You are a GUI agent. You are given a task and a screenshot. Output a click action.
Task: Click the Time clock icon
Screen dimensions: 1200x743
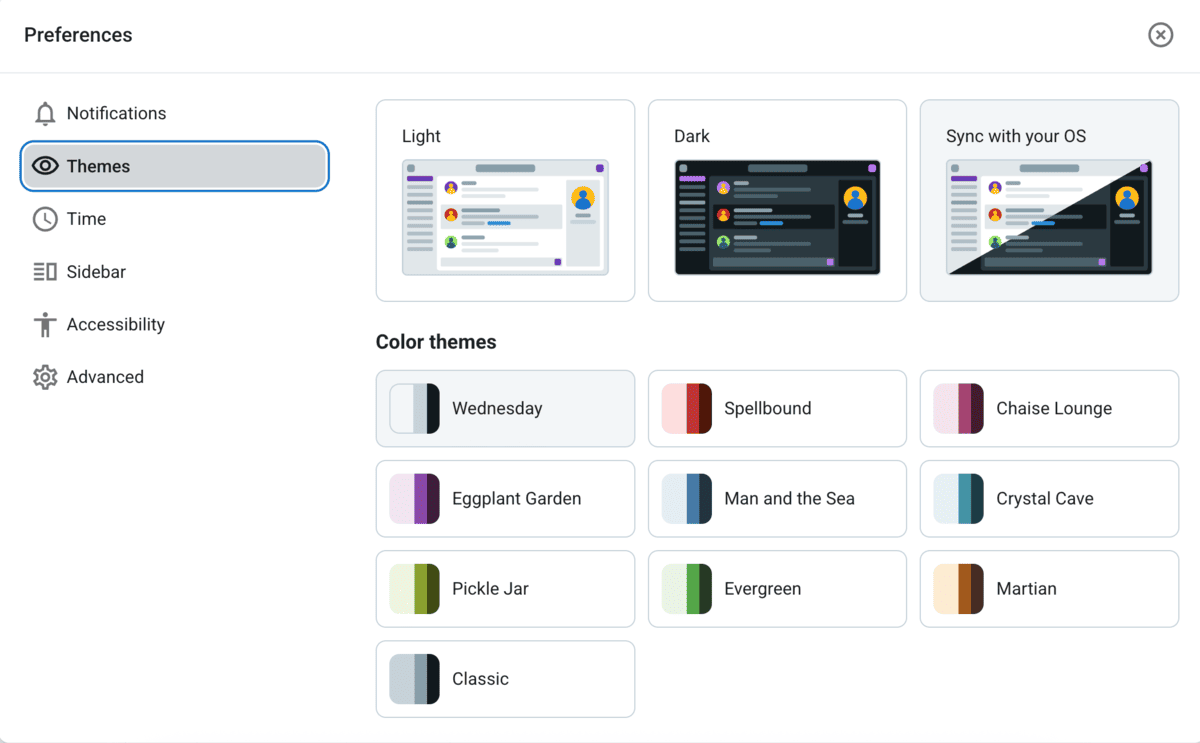pyautogui.click(x=45, y=219)
